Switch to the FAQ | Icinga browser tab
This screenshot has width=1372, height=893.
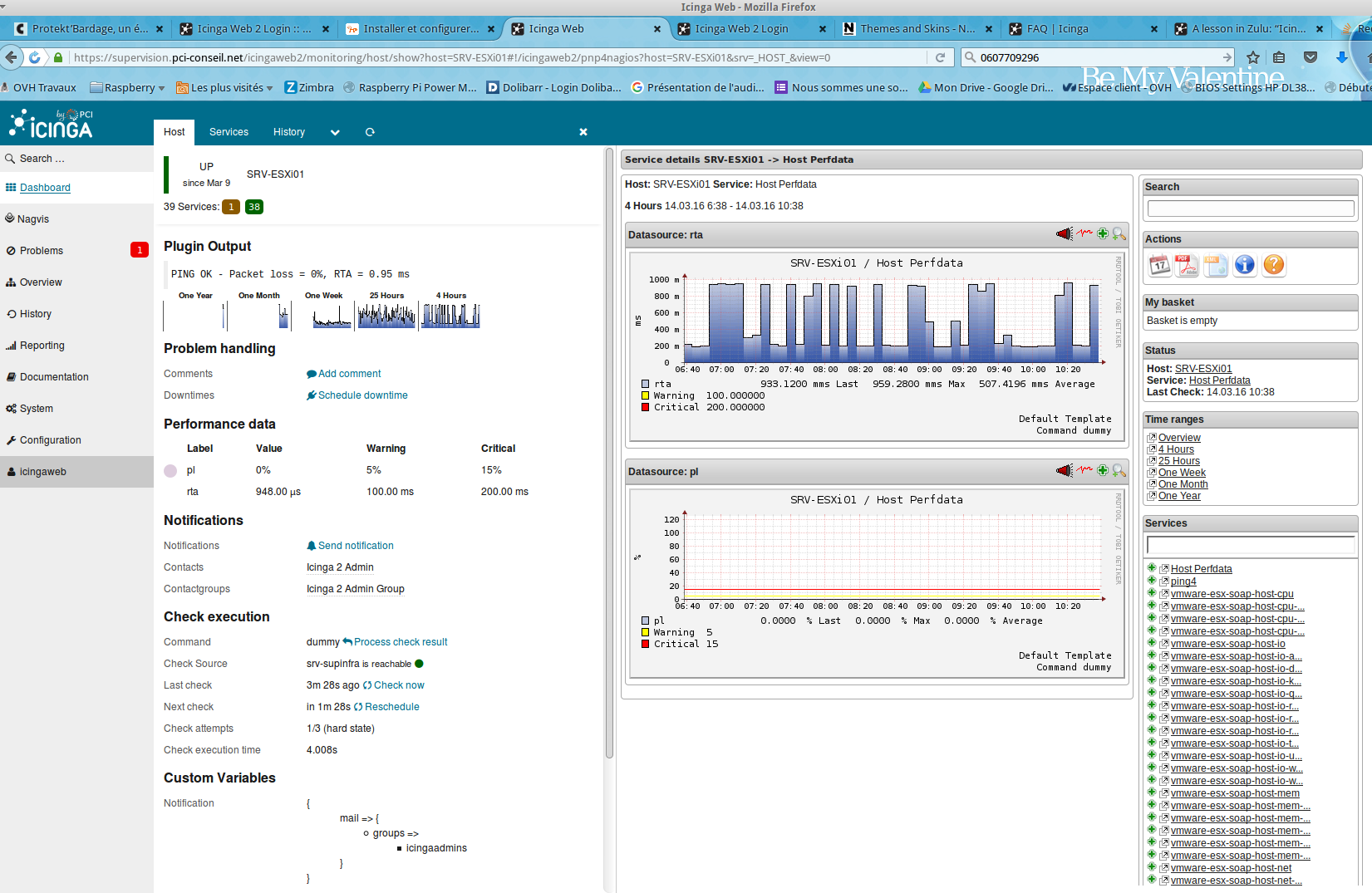[x=1083, y=28]
